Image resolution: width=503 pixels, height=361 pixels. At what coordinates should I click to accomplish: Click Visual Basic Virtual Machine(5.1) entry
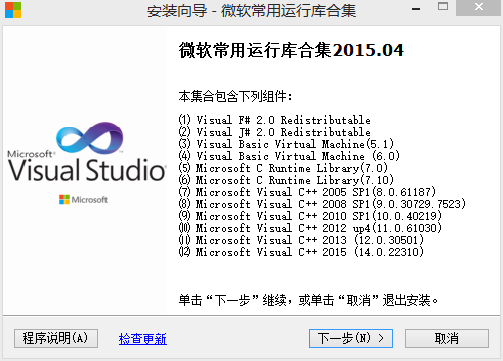(x=286, y=144)
